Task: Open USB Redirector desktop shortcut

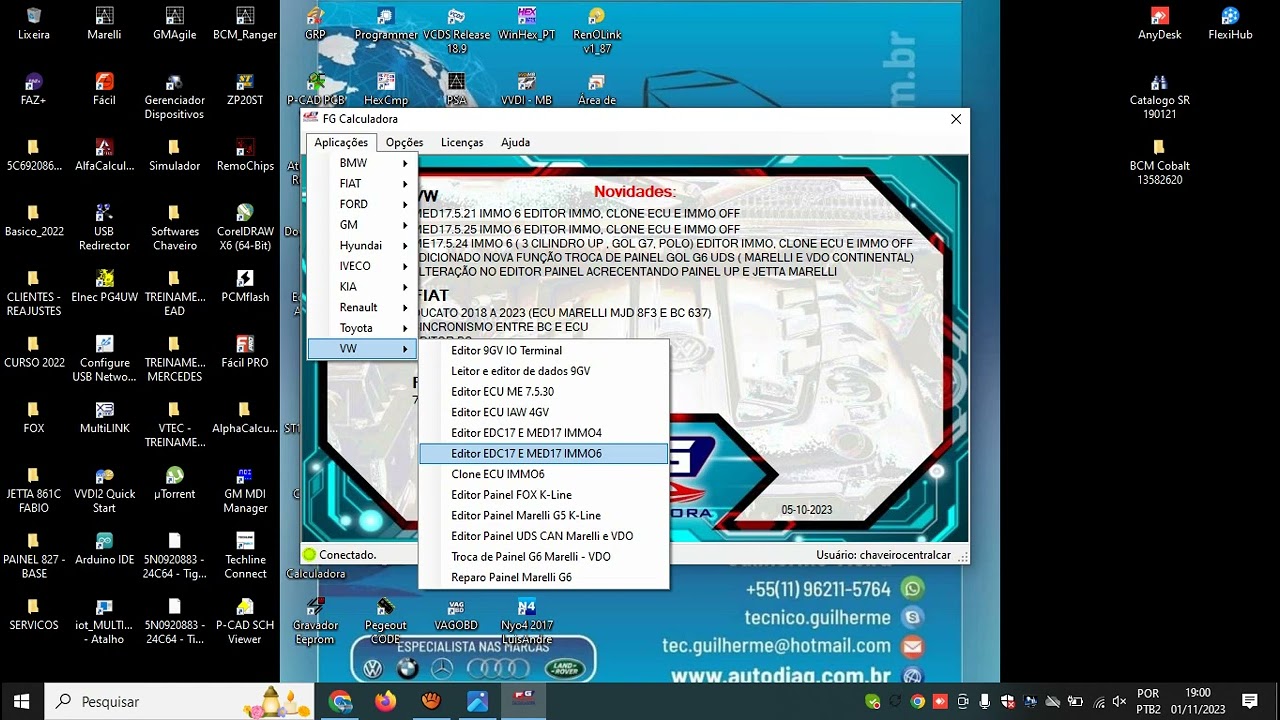Action: click(x=104, y=227)
